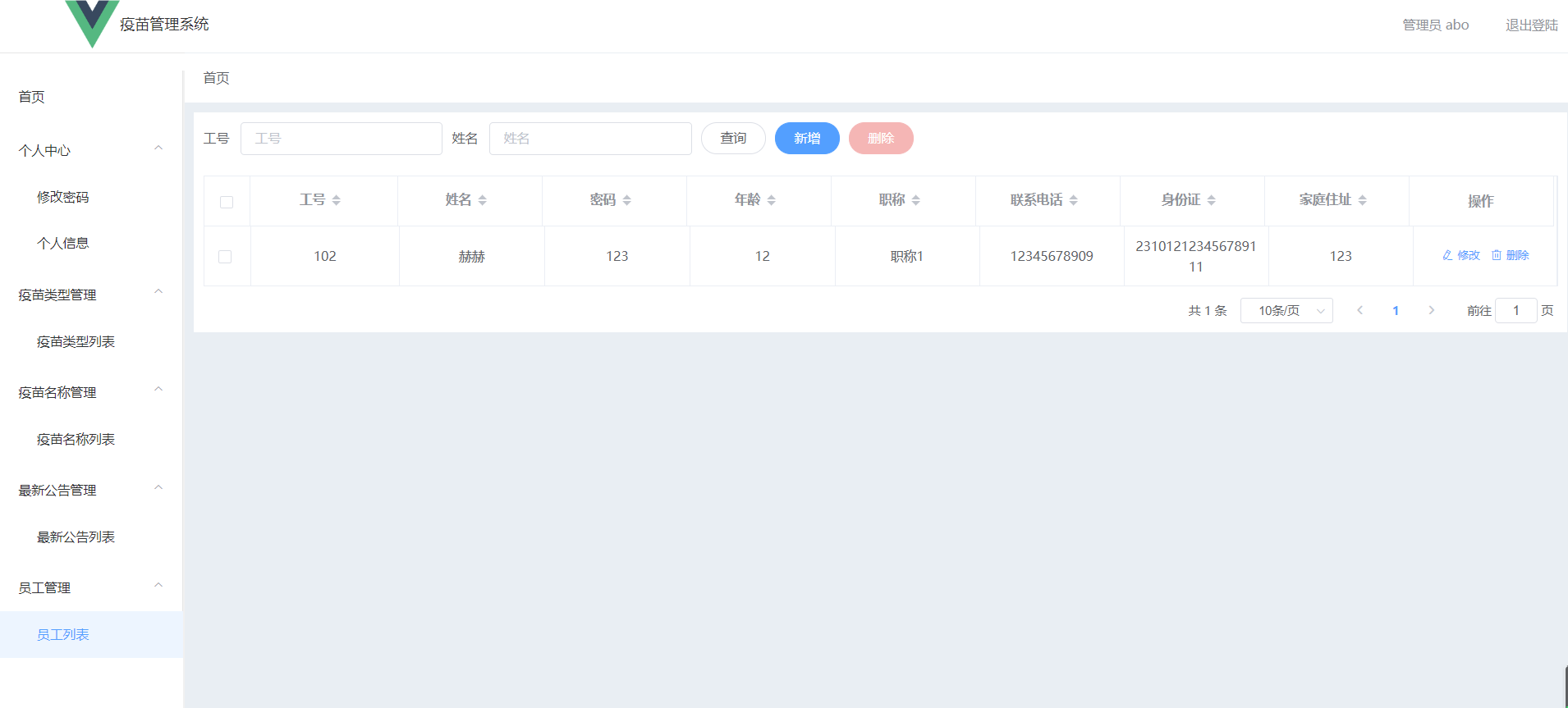The image size is (1568, 708).
Task: Sort table by 年龄 column arrows
Action: (x=772, y=200)
